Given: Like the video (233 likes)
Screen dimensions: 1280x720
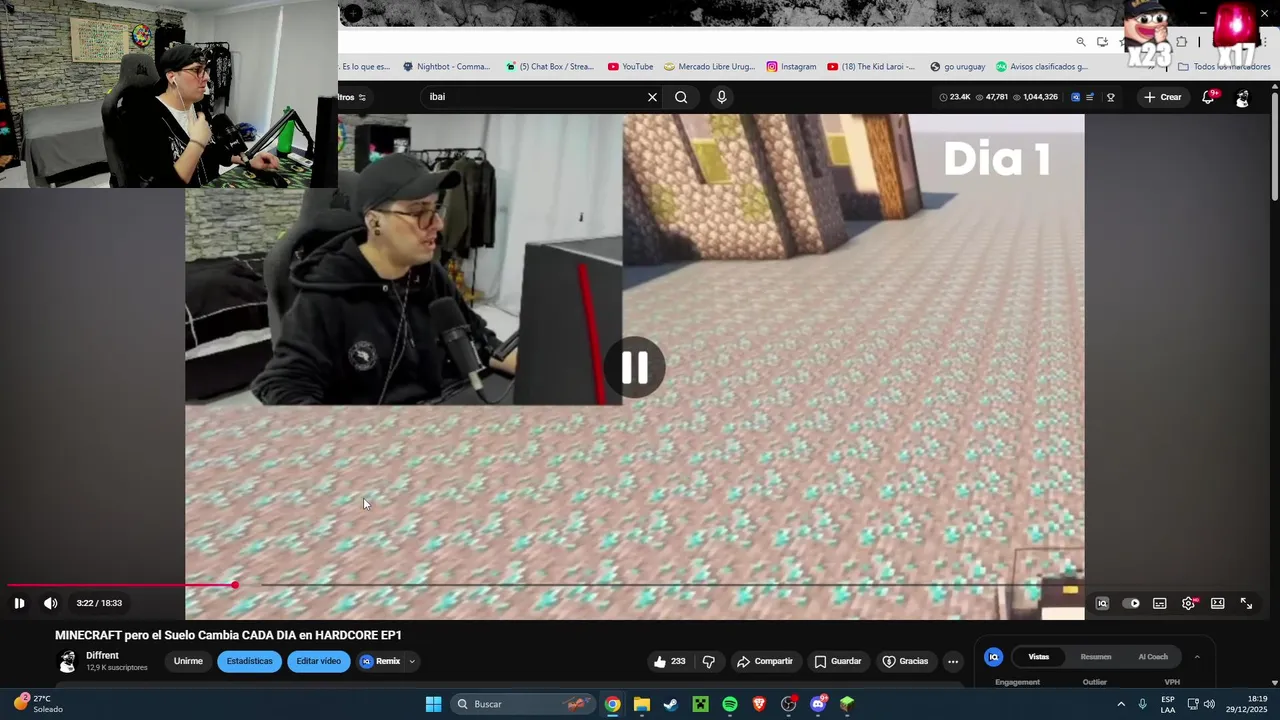Looking at the screenshot, I should pyautogui.click(x=670, y=661).
